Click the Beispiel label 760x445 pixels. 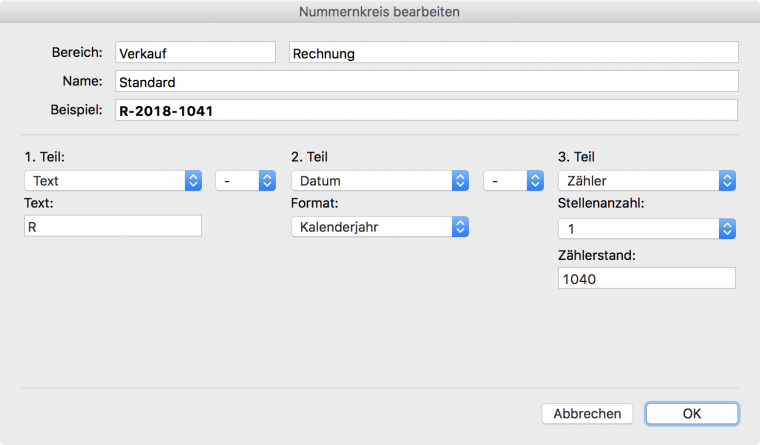pyautogui.click(x=77, y=110)
